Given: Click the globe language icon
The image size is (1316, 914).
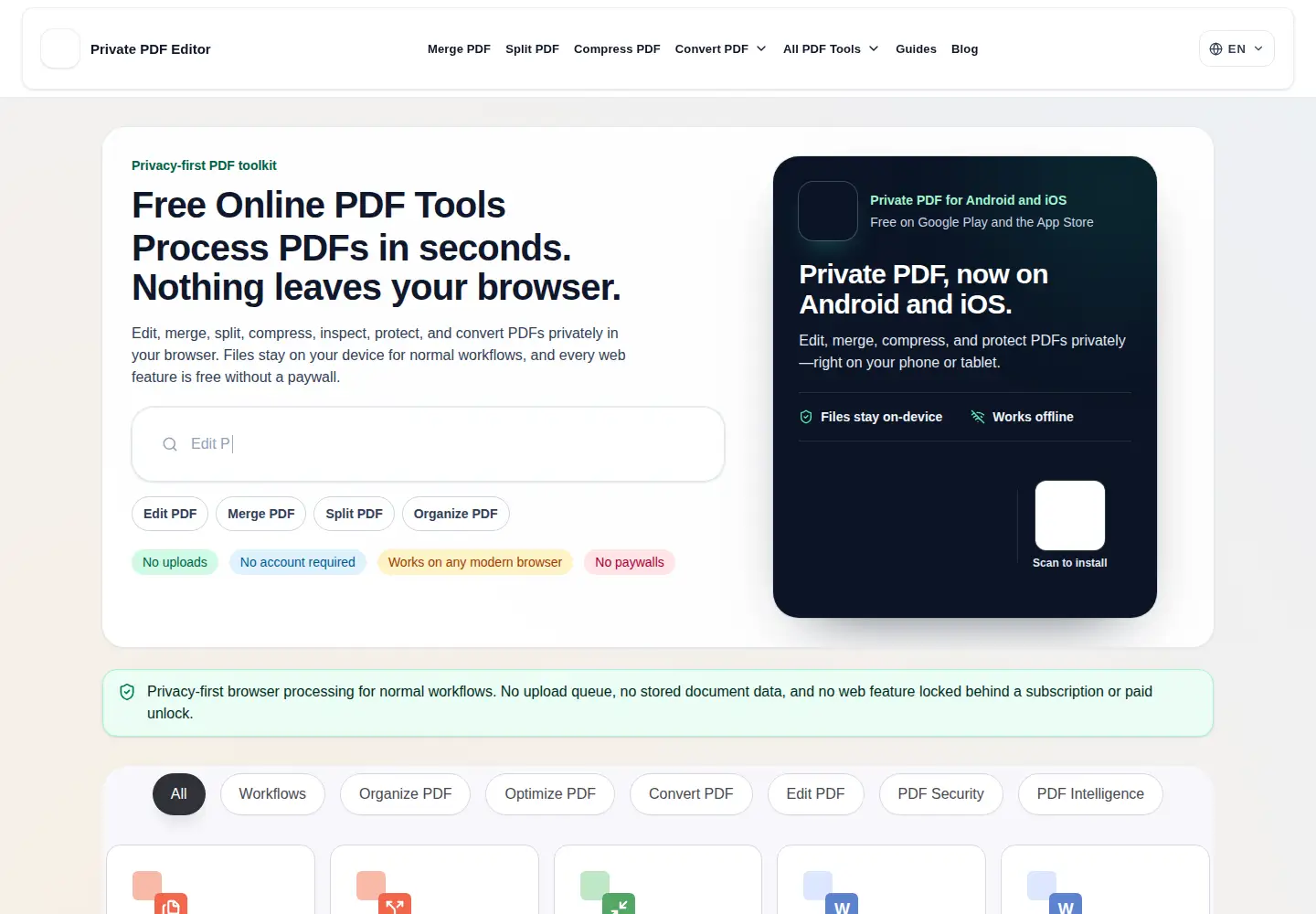Looking at the screenshot, I should [1215, 49].
